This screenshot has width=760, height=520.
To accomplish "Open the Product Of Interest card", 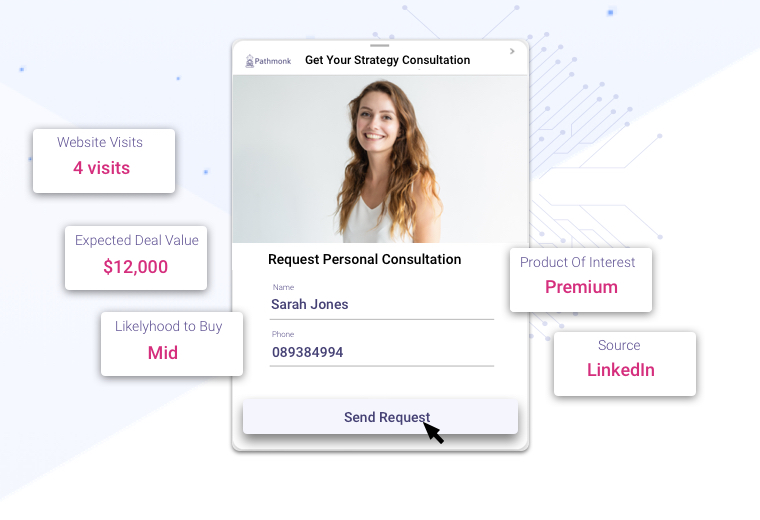I will pyautogui.click(x=581, y=280).
